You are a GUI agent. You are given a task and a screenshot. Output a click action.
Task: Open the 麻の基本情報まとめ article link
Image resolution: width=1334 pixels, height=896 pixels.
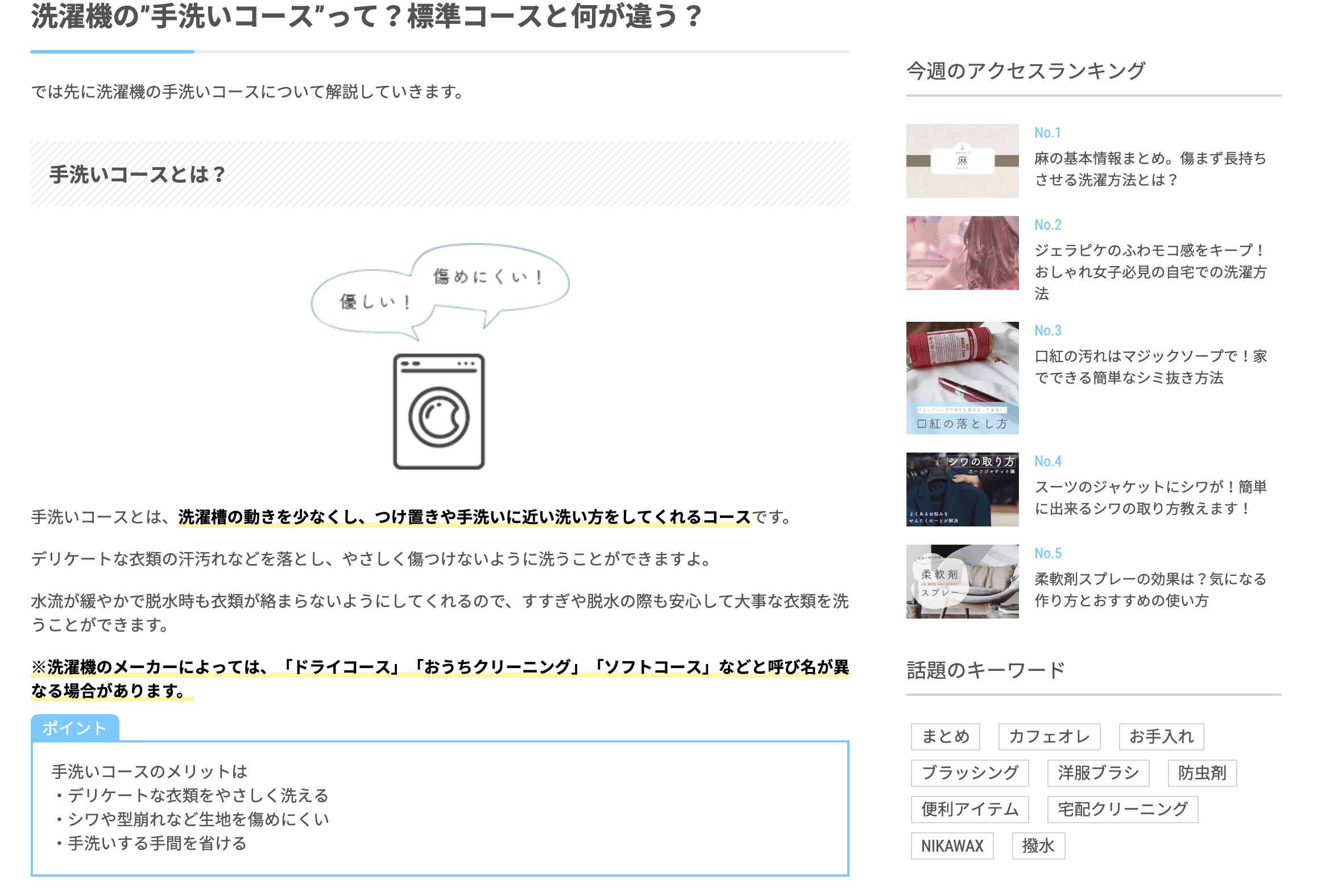1150,169
